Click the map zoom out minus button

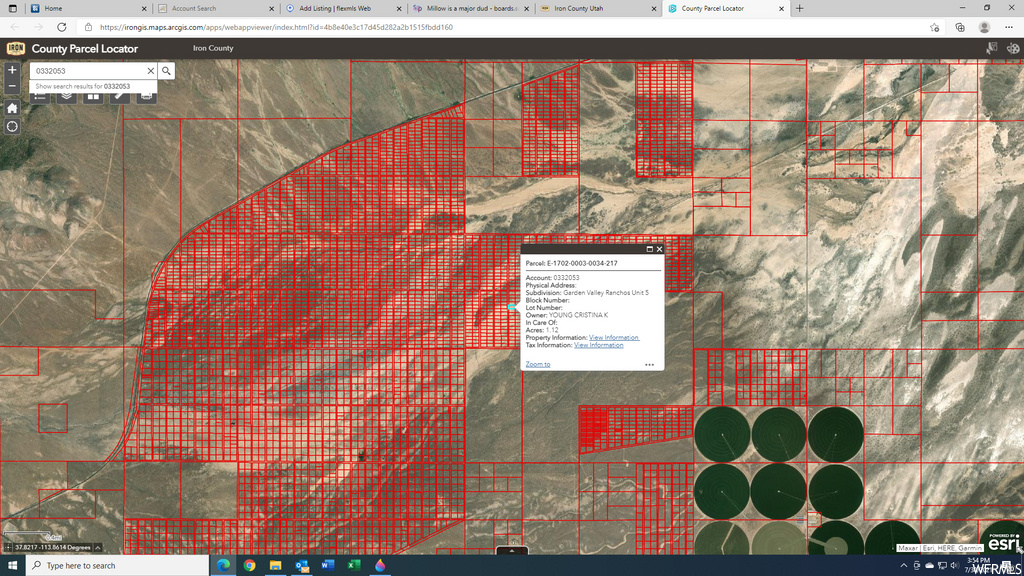12,86
